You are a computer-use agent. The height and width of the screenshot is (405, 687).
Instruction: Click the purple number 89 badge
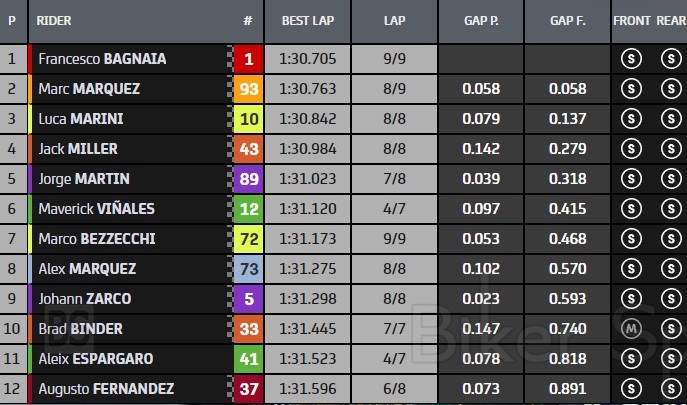(249, 179)
